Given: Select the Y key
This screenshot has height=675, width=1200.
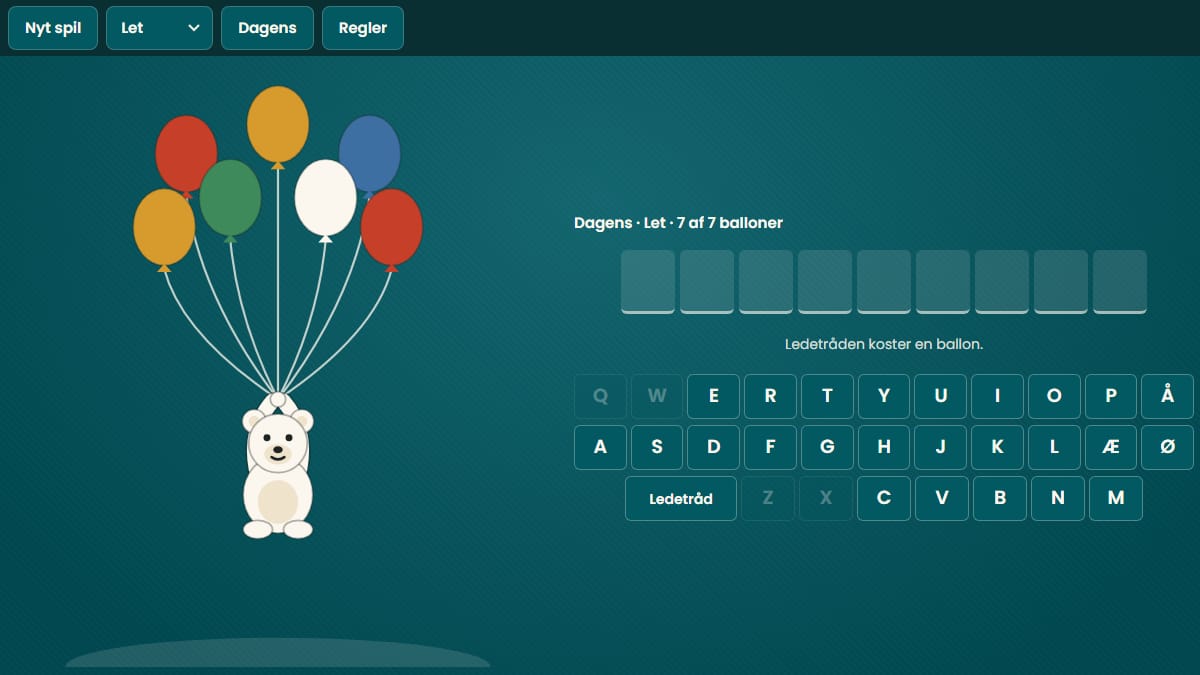Looking at the screenshot, I should 884,396.
